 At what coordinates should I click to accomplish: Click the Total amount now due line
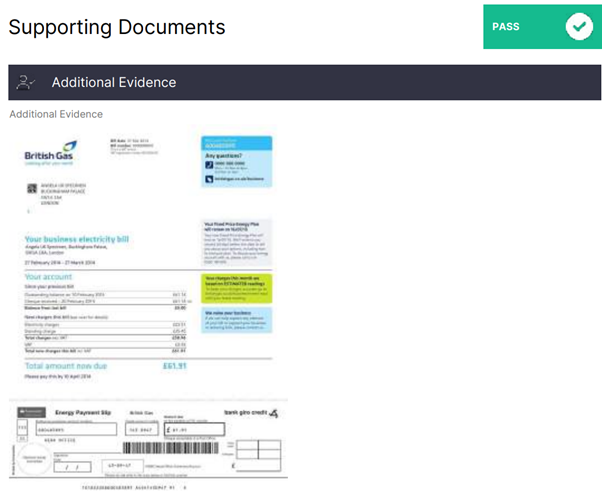tap(106, 366)
